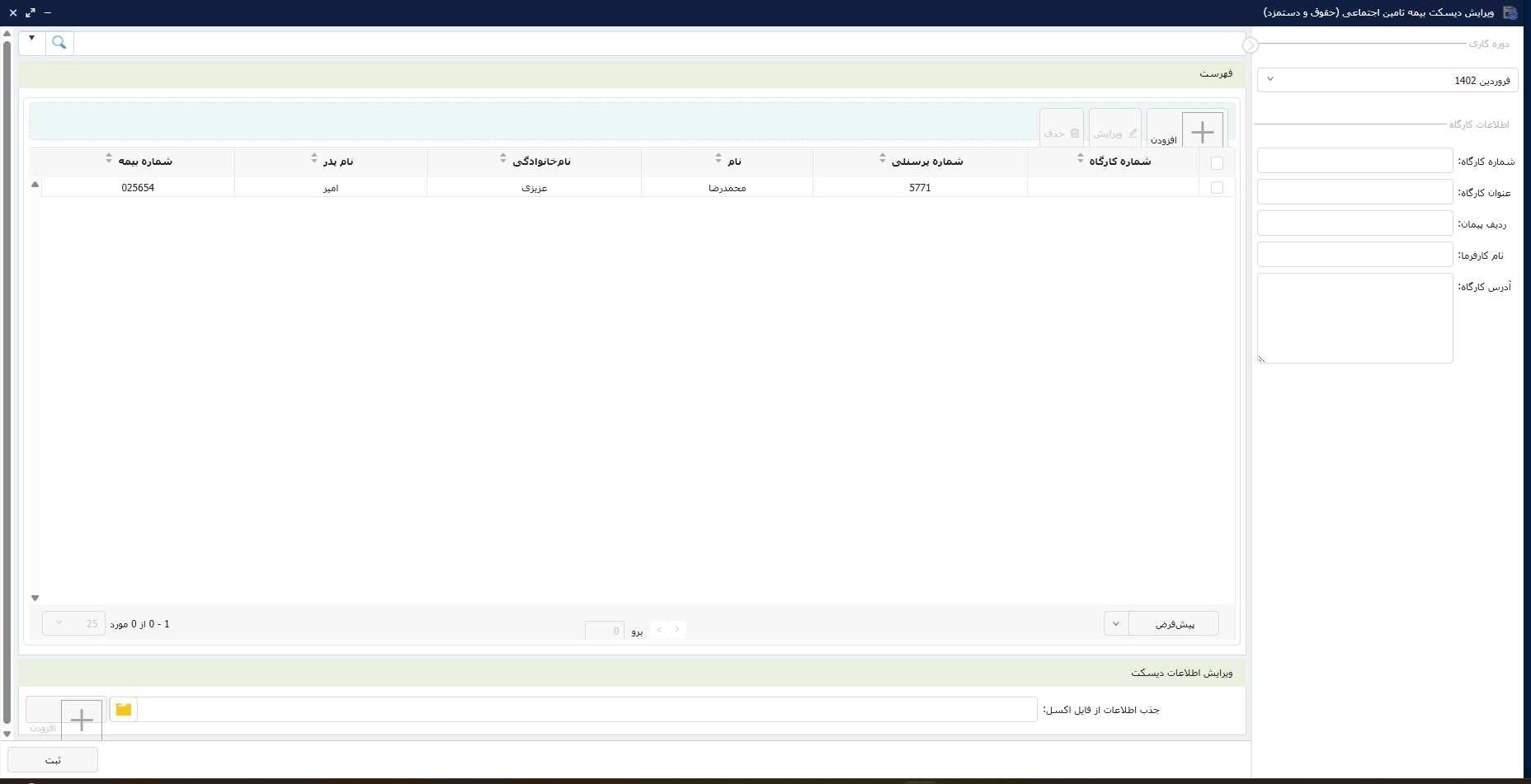1531x784 pixels.
Task: Click the شماره کارگاه input field
Action: point(1354,161)
